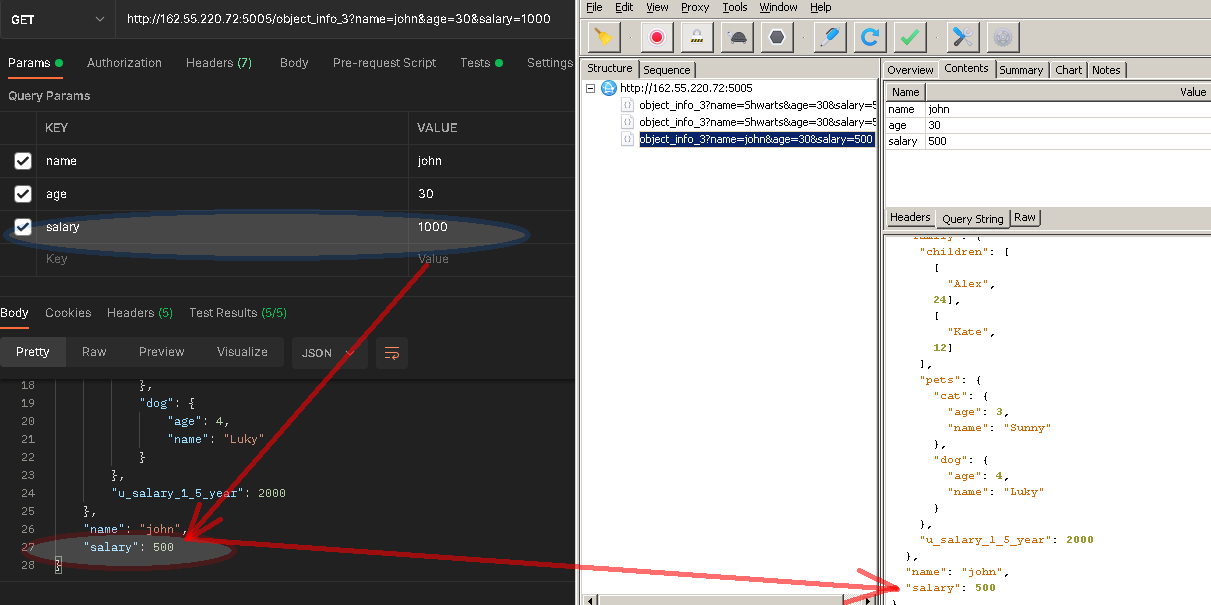Open the Proxy menu in Charles
This screenshot has height=605, width=1211.
(695, 7)
